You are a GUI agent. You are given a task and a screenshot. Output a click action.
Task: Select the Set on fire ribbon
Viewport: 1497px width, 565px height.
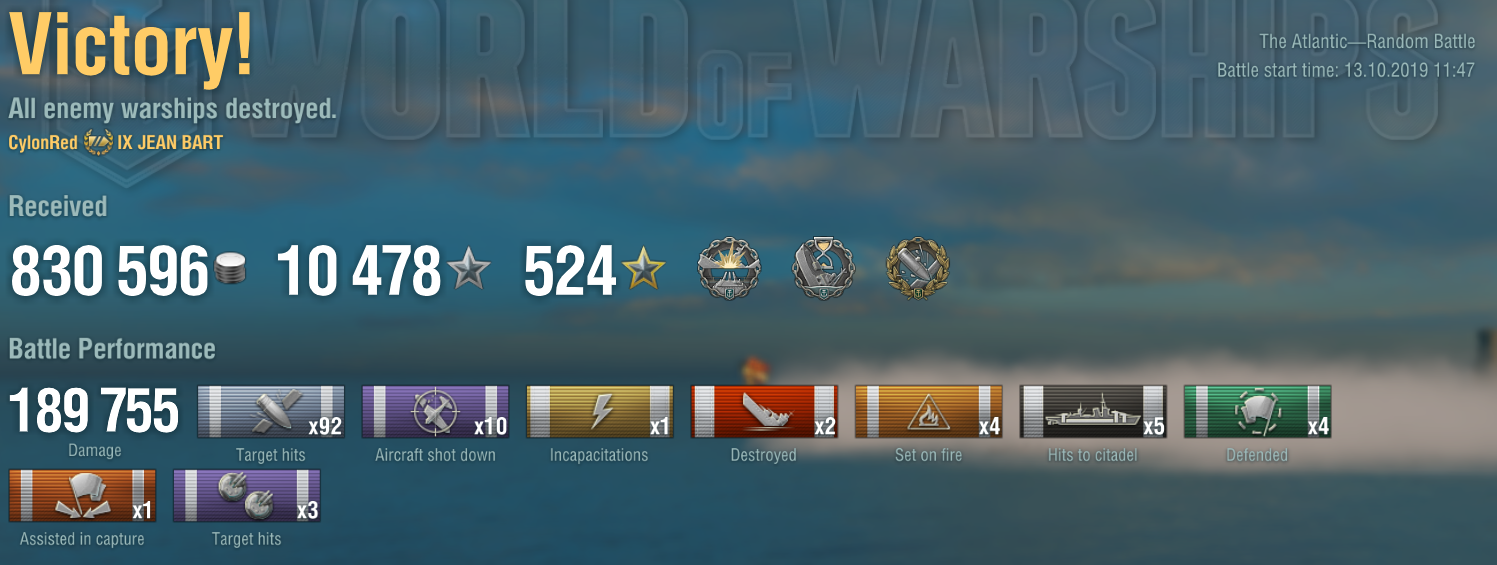[x=928, y=412]
